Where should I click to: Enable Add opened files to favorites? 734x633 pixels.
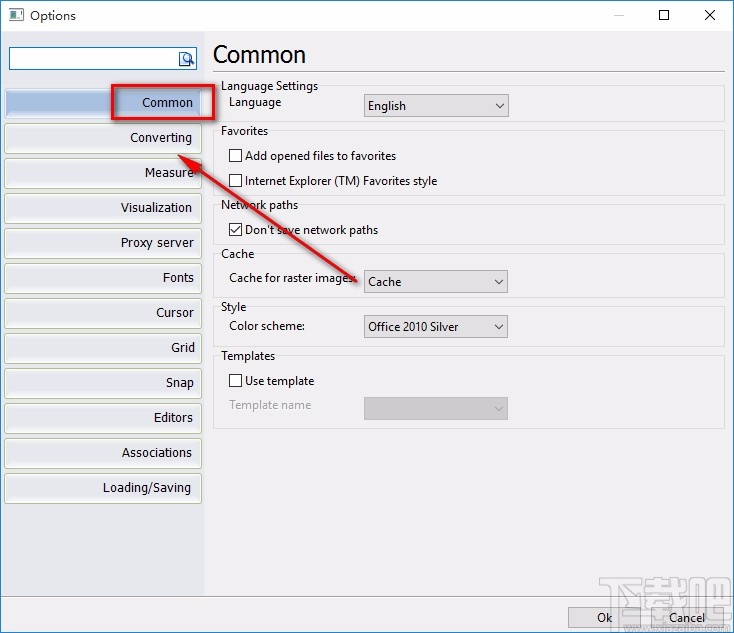point(235,155)
